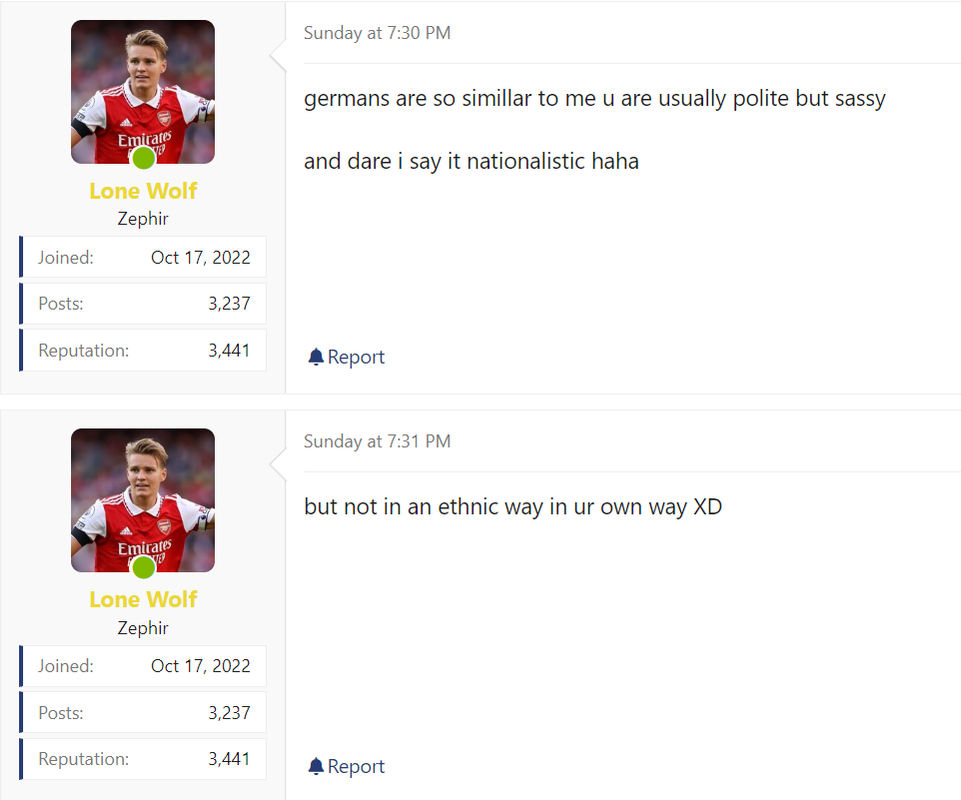Open the first post's user avatar image
Image resolution: width=961 pixels, height=800 pixels.
pyautogui.click(x=143, y=92)
